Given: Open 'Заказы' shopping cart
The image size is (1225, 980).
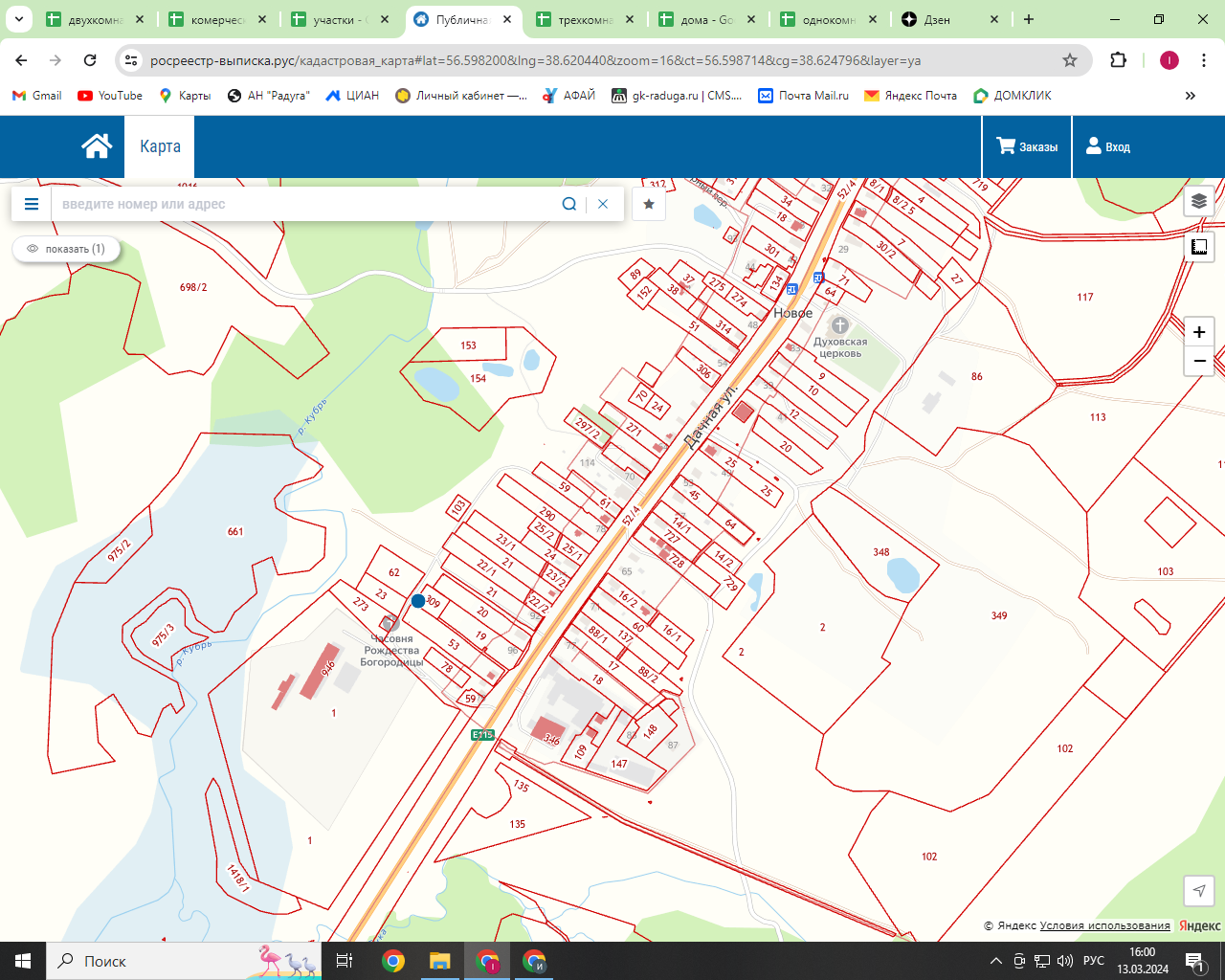Looking at the screenshot, I should (1027, 146).
